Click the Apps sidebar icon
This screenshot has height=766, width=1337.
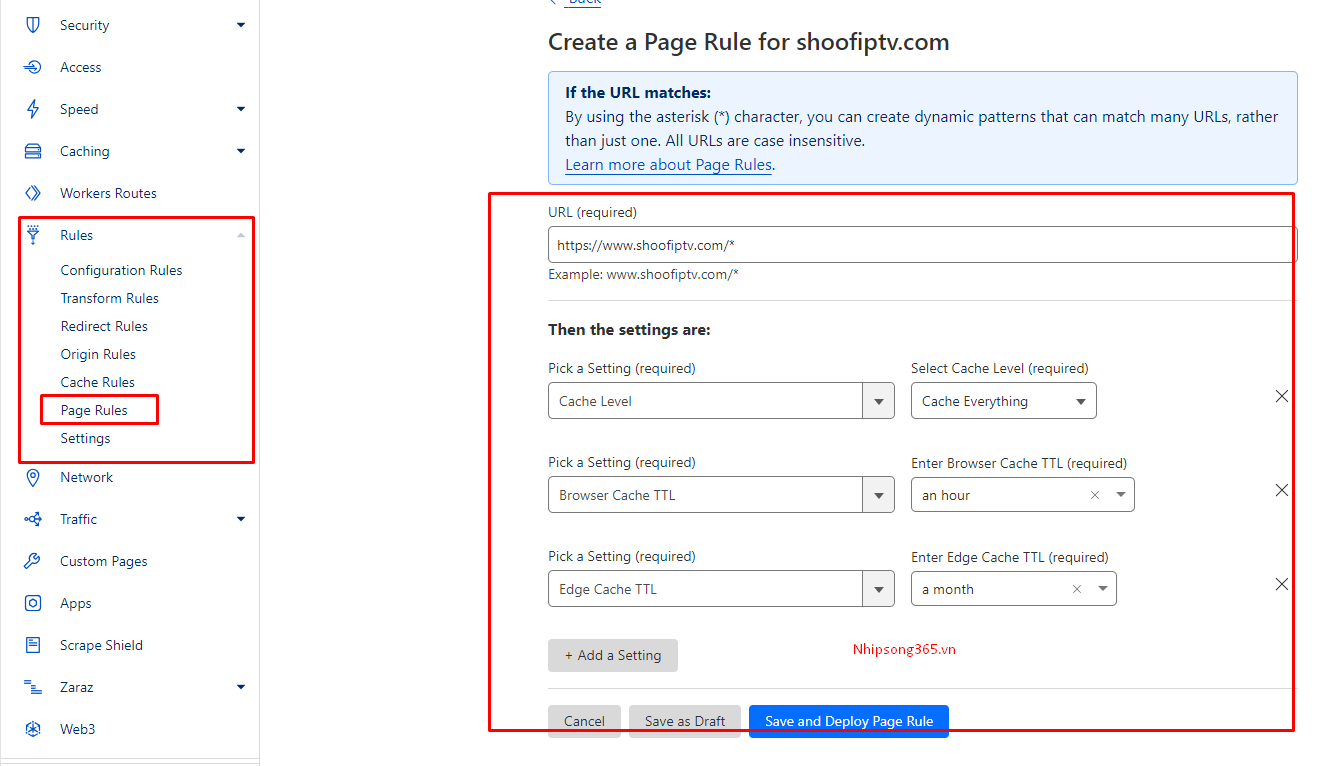point(33,603)
